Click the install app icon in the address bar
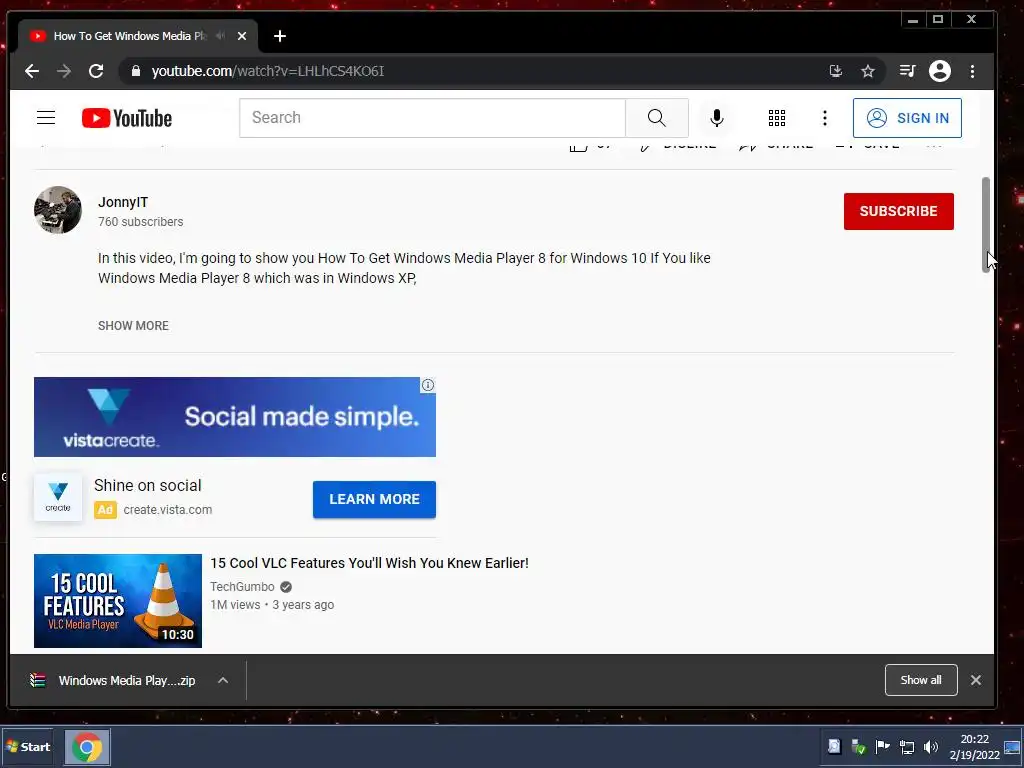Viewport: 1024px width, 768px height. pos(835,71)
